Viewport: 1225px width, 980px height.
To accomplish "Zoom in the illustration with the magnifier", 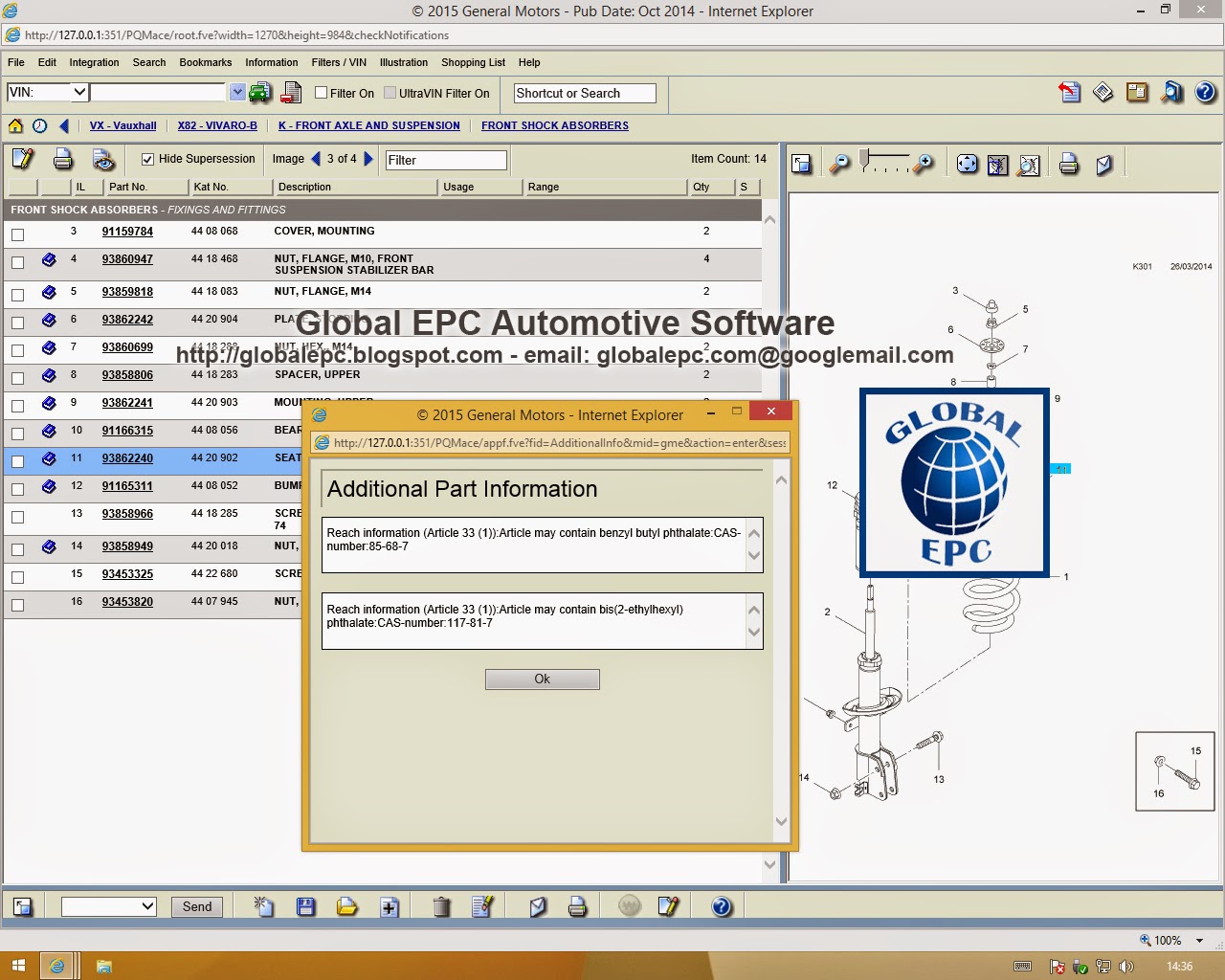I will 924,164.
